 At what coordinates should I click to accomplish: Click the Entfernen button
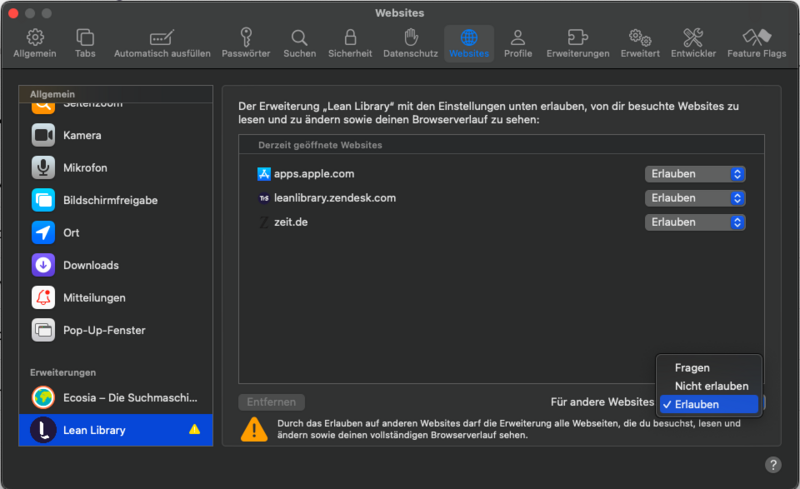tap(271, 402)
